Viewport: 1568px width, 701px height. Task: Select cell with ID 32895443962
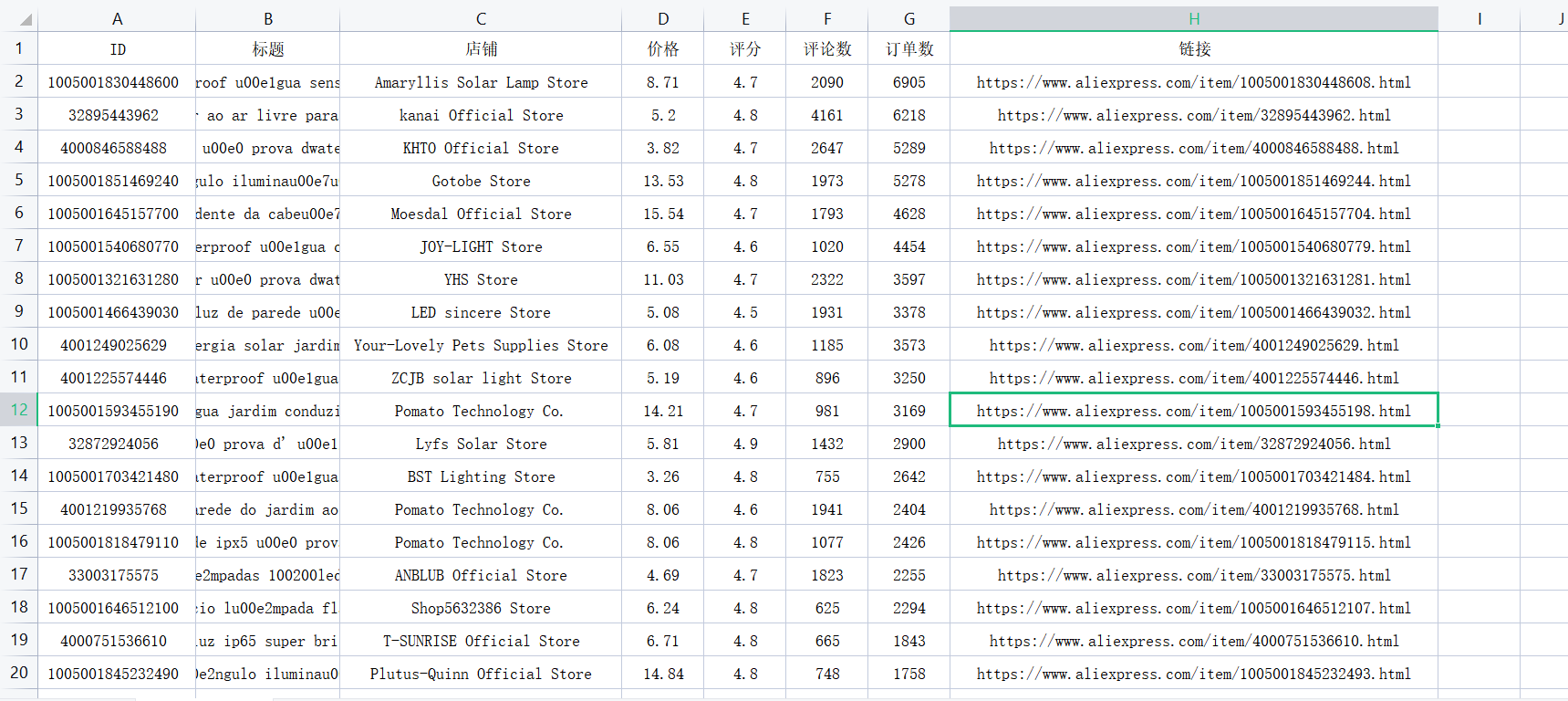(117, 114)
